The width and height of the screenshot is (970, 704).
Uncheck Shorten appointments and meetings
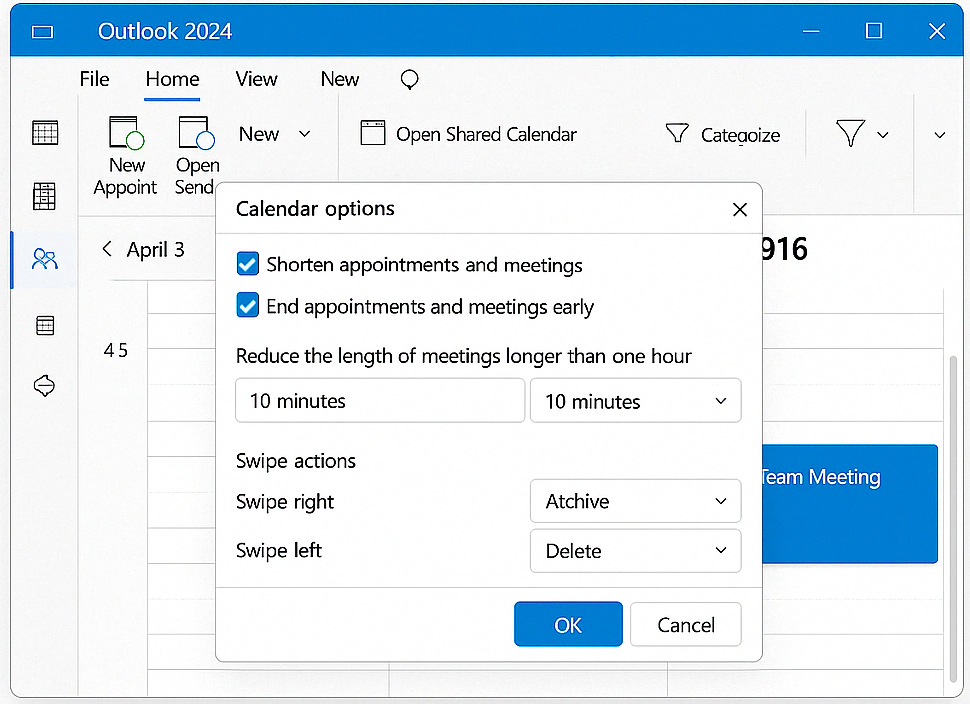(x=248, y=264)
